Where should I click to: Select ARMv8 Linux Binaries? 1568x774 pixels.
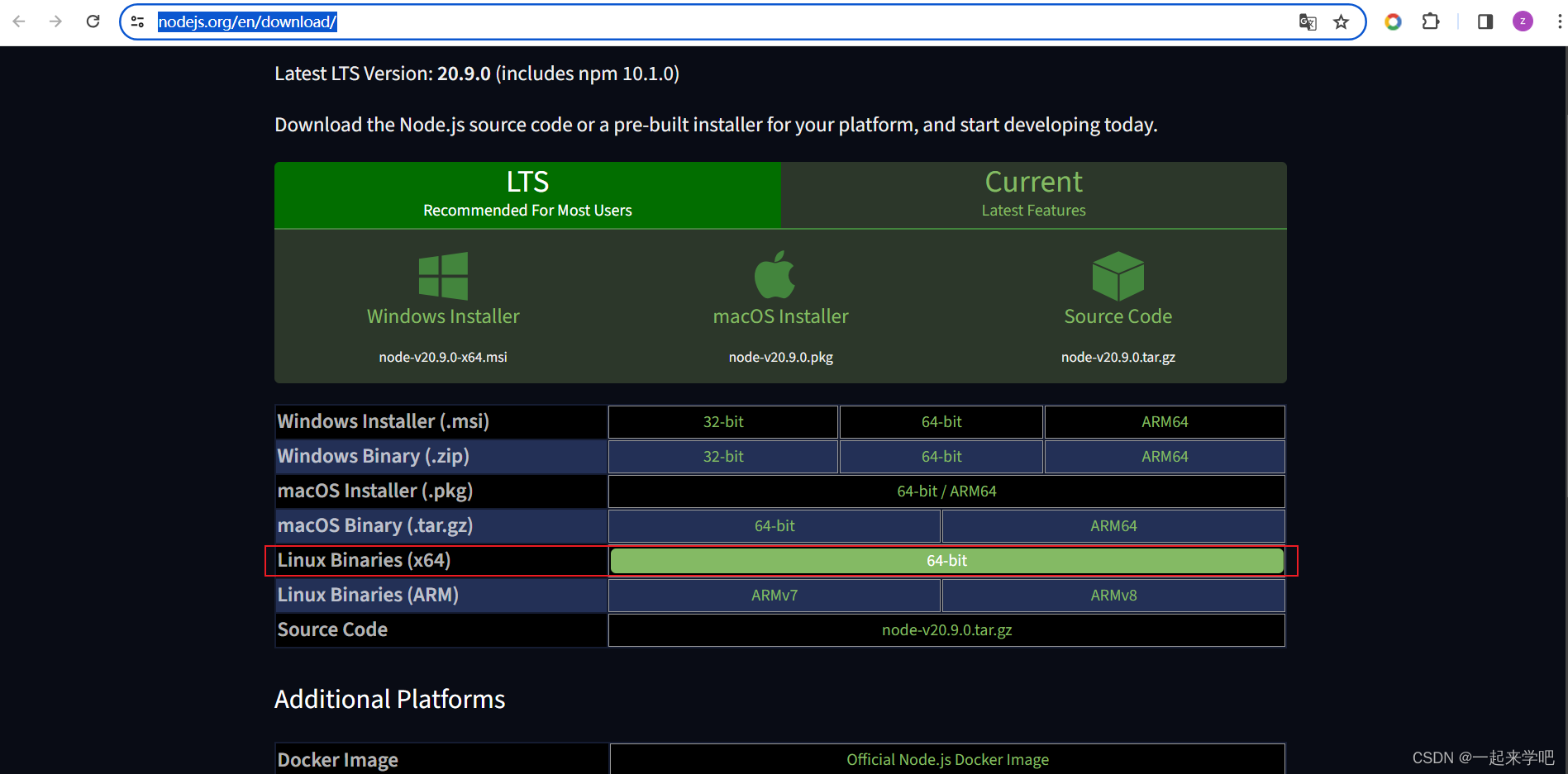(1113, 596)
